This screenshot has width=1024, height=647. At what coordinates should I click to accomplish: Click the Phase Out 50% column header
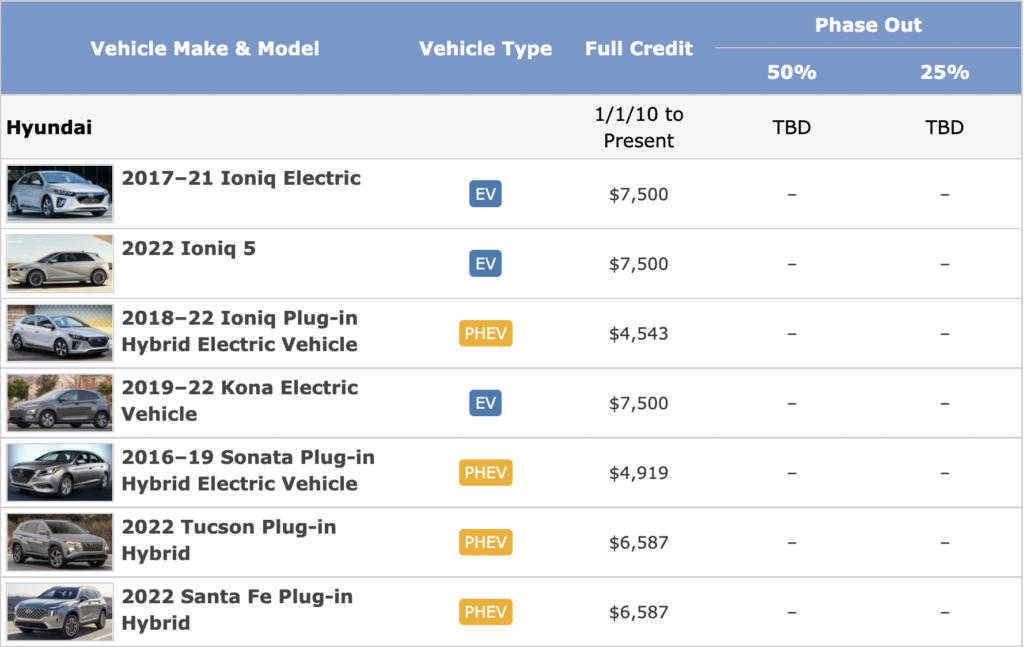tap(791, 72)
